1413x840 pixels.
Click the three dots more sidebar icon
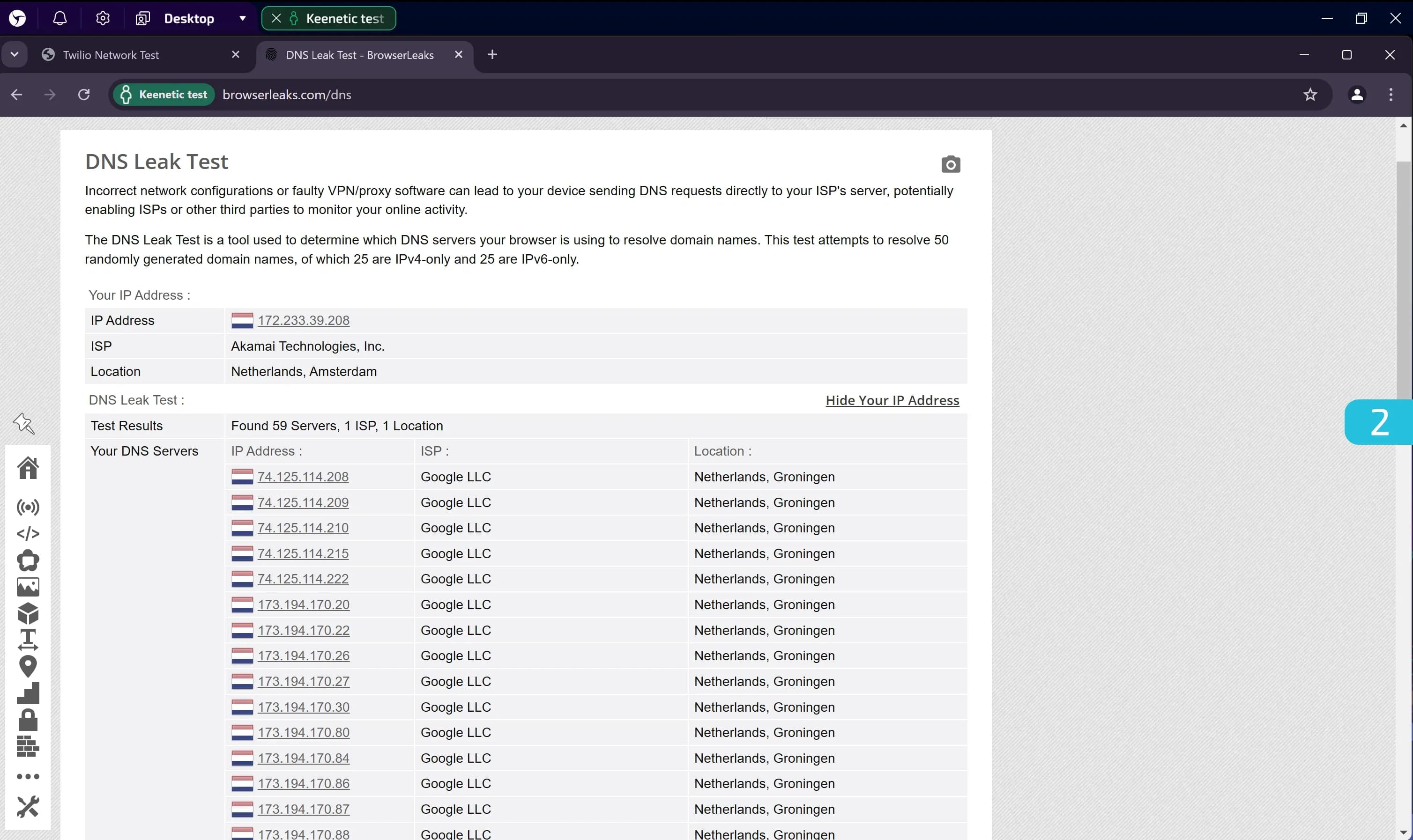pyautogui.click(x=28, y=776)
